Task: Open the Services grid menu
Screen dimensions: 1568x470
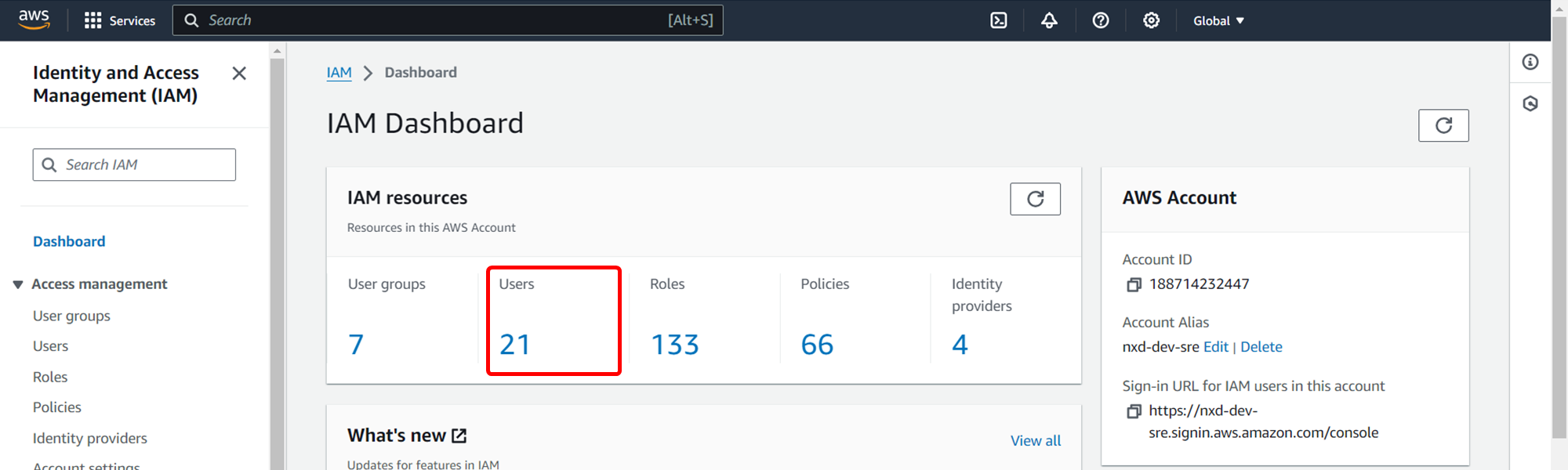Action: coord(120,20)
